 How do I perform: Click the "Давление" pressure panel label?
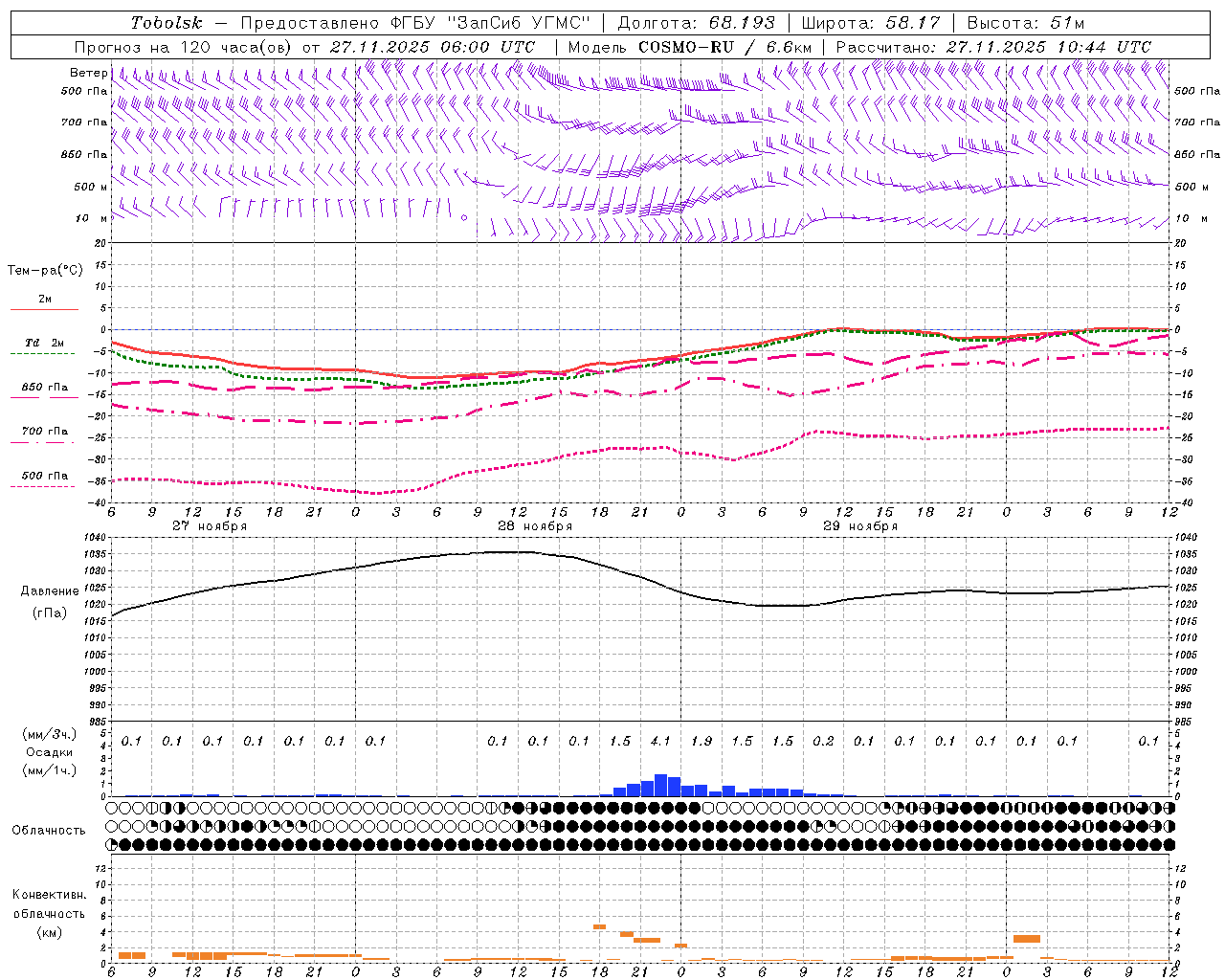pos(50,591)
